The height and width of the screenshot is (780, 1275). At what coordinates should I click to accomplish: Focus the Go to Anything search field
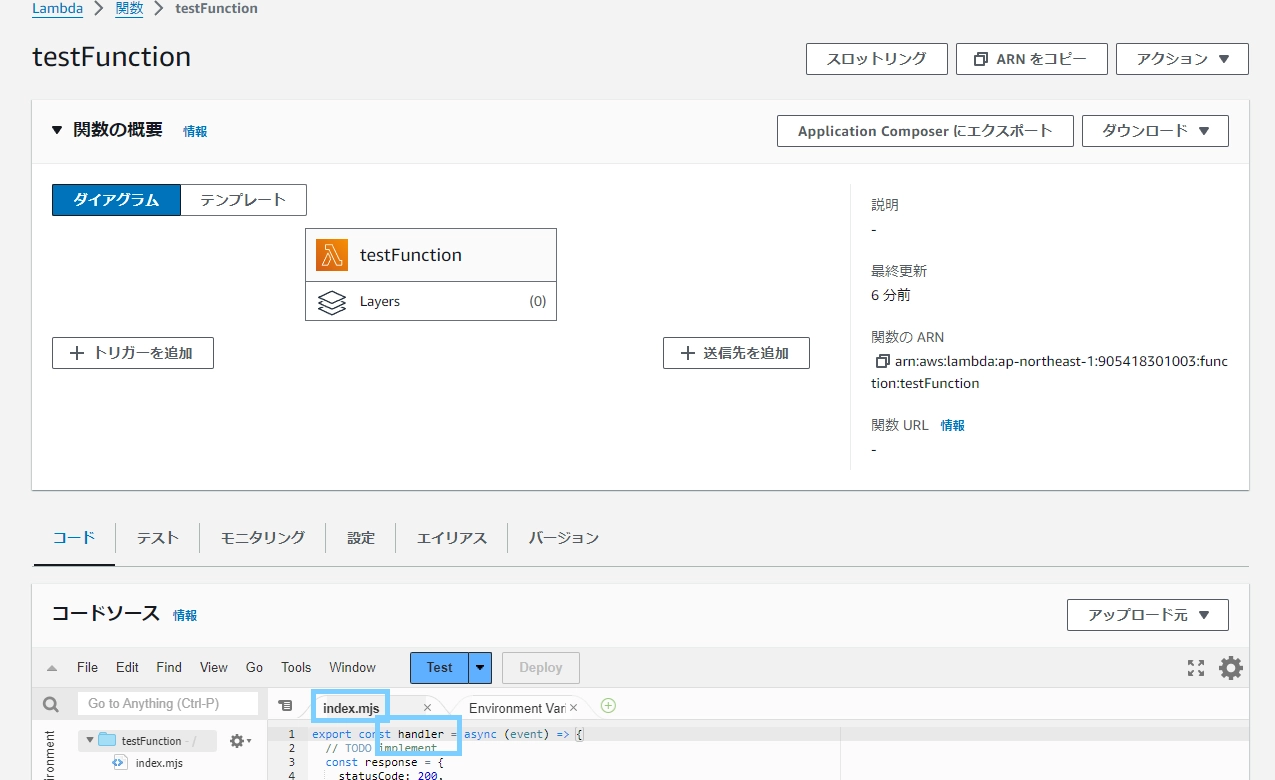168,704
